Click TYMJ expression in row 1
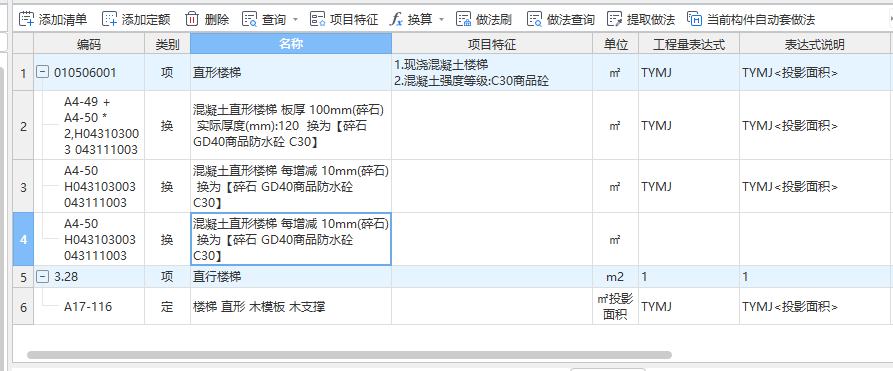Screen dimensions: 893x371 point(689,73)
